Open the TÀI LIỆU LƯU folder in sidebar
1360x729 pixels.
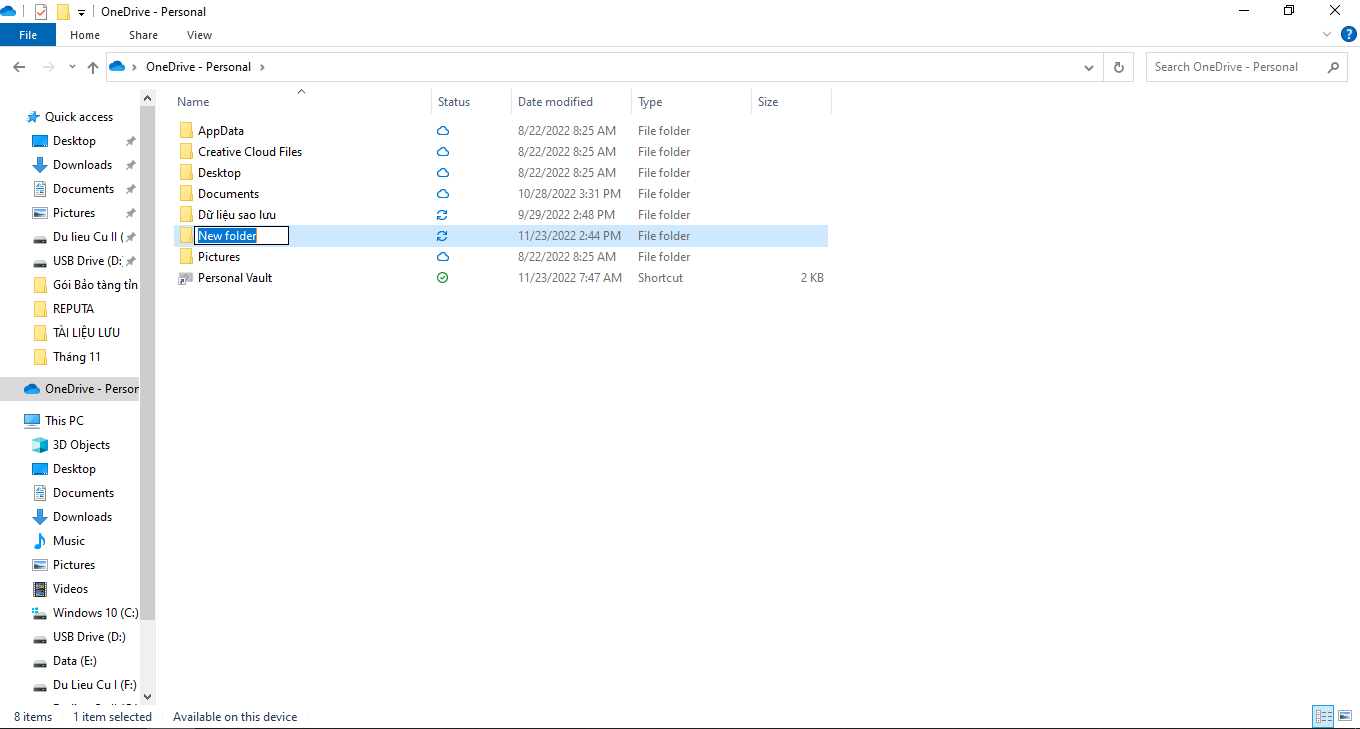point(86,333)
